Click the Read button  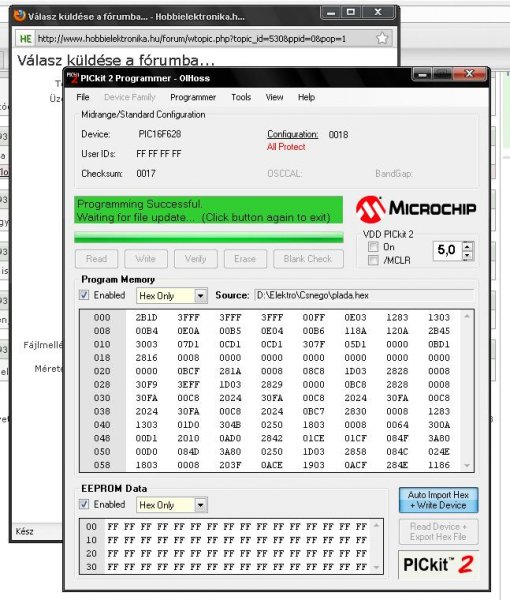[x=96, y=259]
